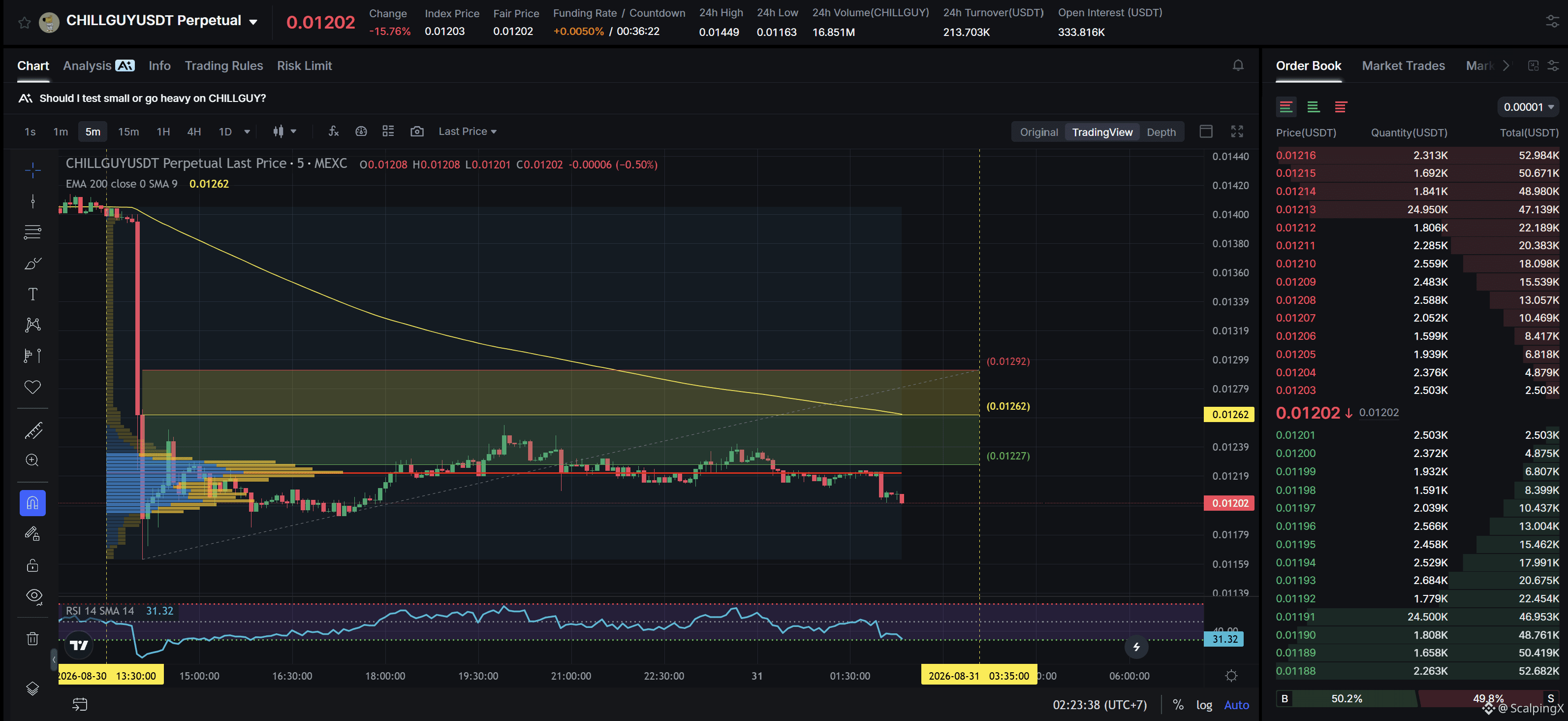Add CHILLGUYUSDT to favorites with the star icon
Viewport: 1568px width, 721px height.
coord(24,23)
